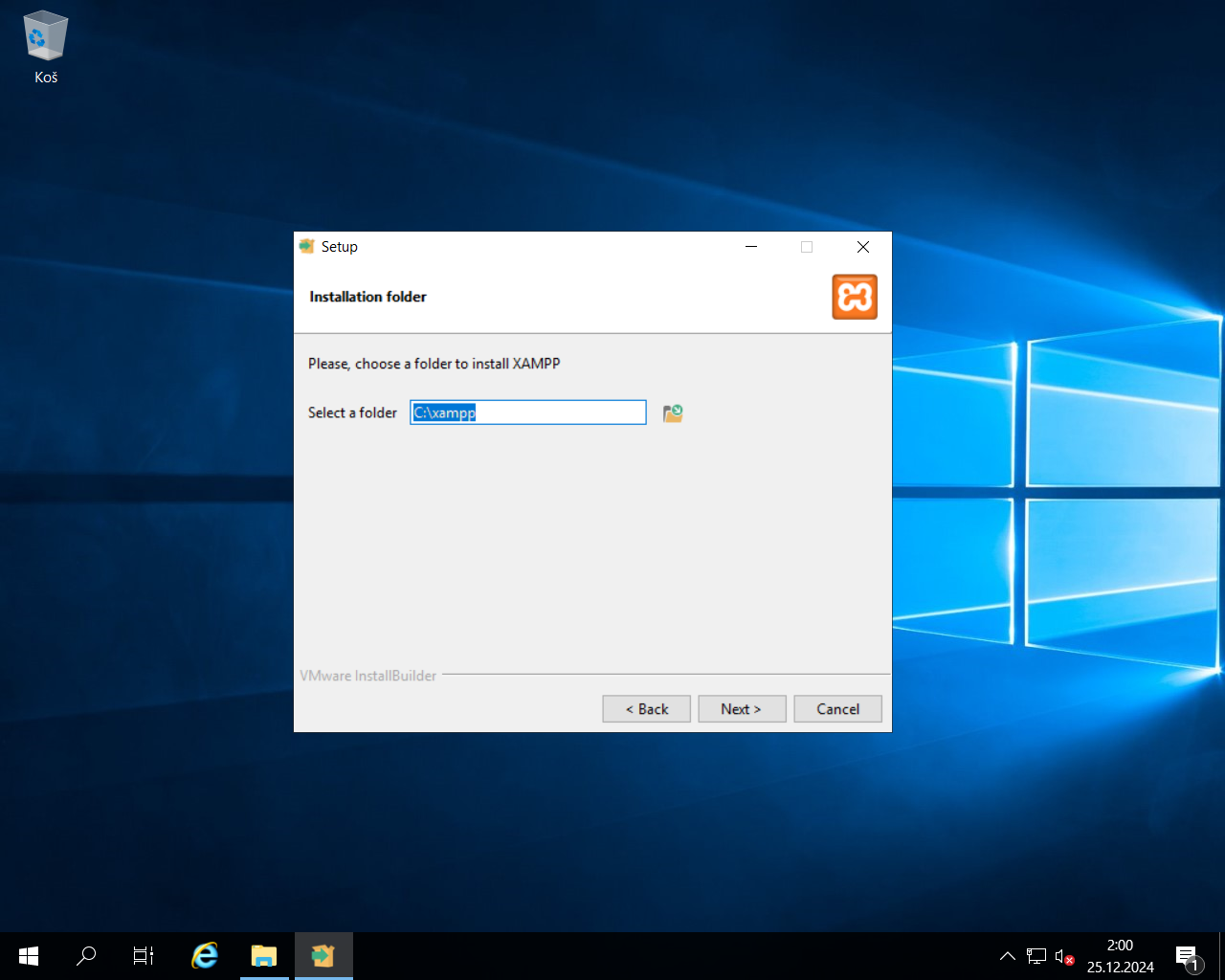The height and width of the screenshot is (980, 1225).
Task: Open File Explorer from the taskbar
Action: click(264, 955)
